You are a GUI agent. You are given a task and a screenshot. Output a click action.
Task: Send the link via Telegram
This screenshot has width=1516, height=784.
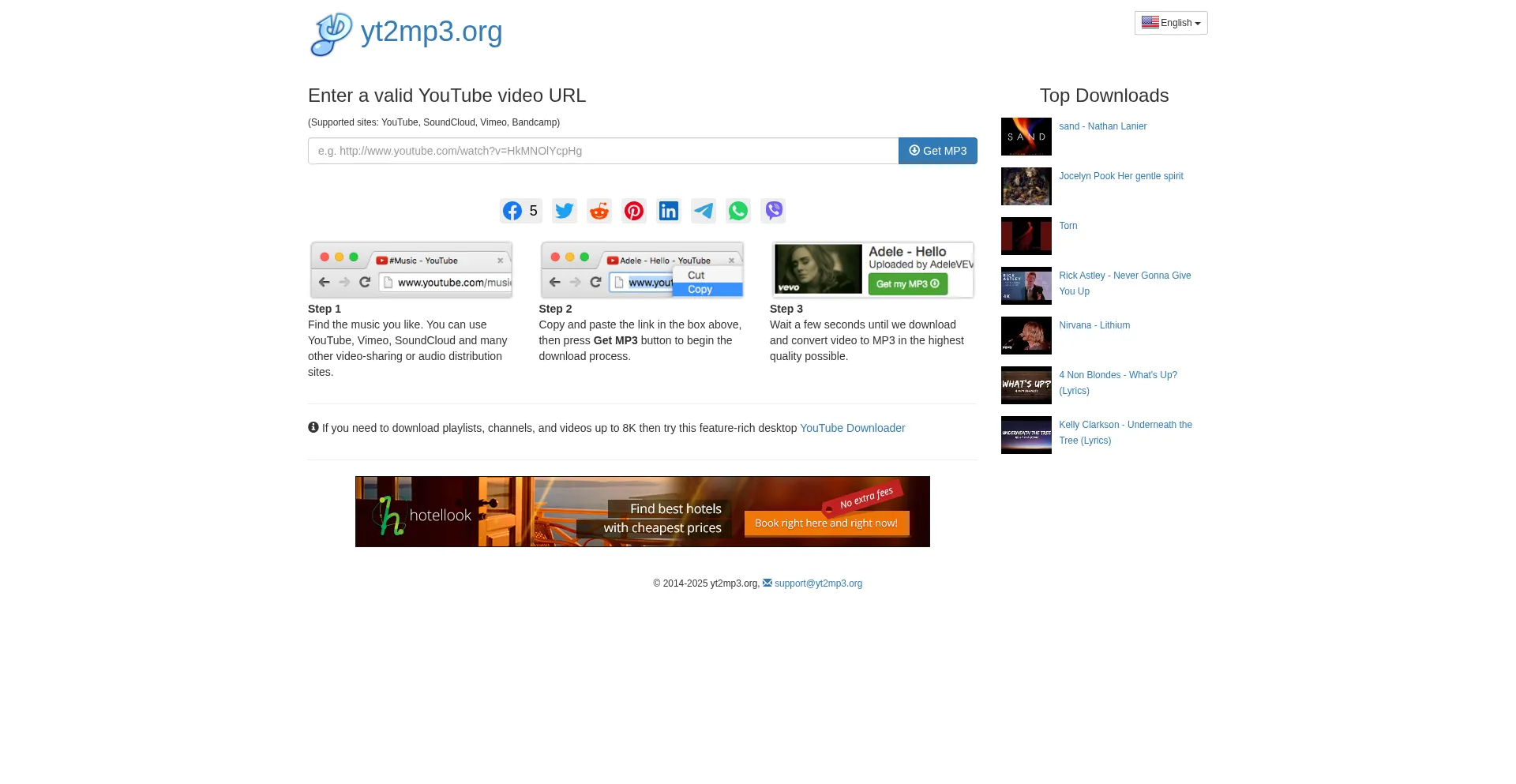[x=703, y=211]
